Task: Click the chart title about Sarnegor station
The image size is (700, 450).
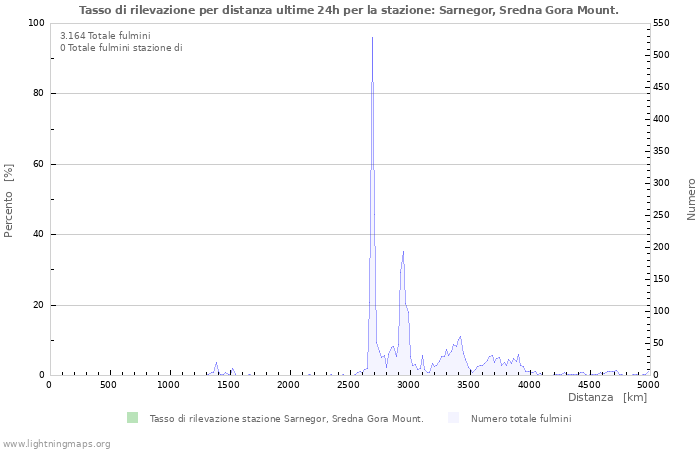Action: [348, 9]
